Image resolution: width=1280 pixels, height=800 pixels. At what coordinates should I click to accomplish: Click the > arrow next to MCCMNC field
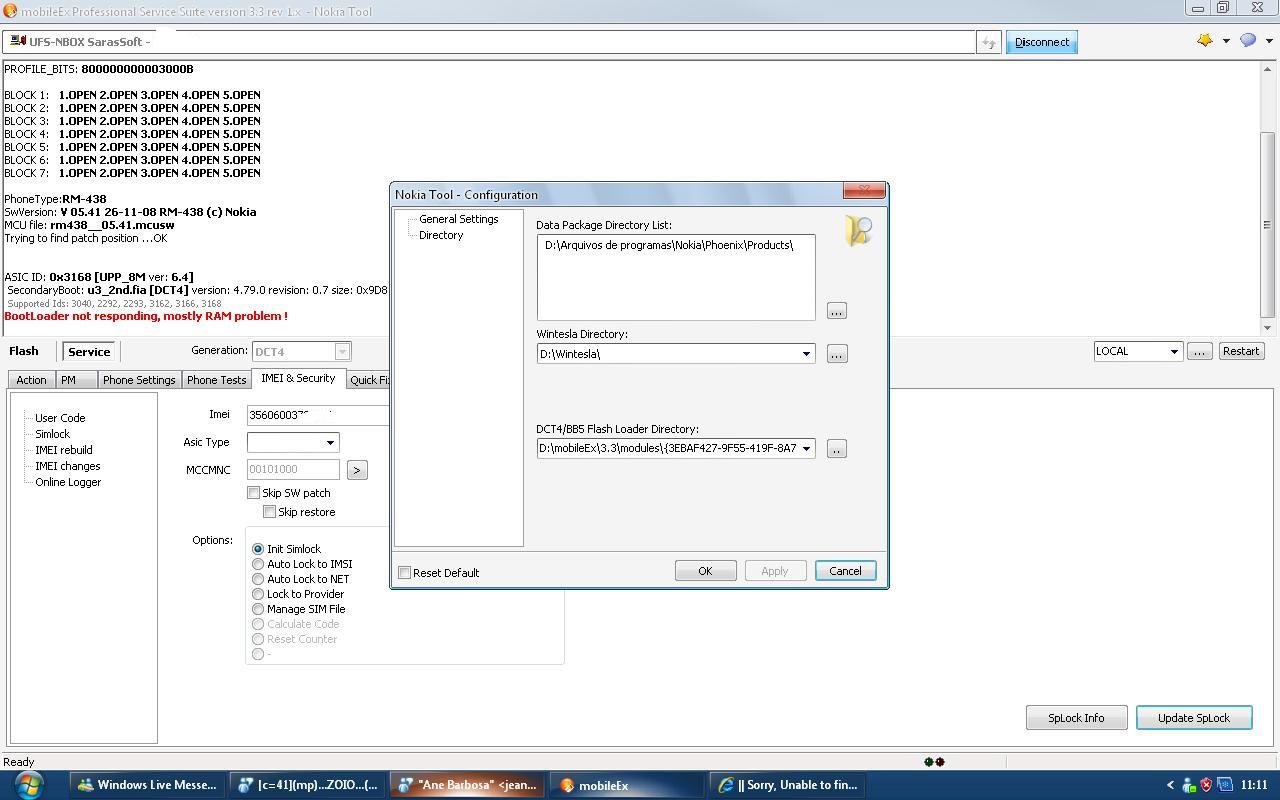pyautogui.click(x=357, y=469)
